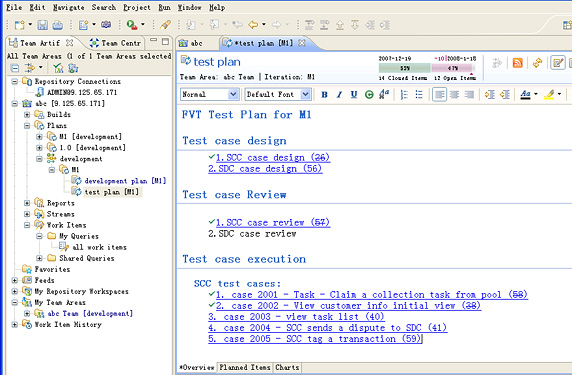Click Collapse All in Team Artifacts
572x375 pixels.
pos(15,68)
